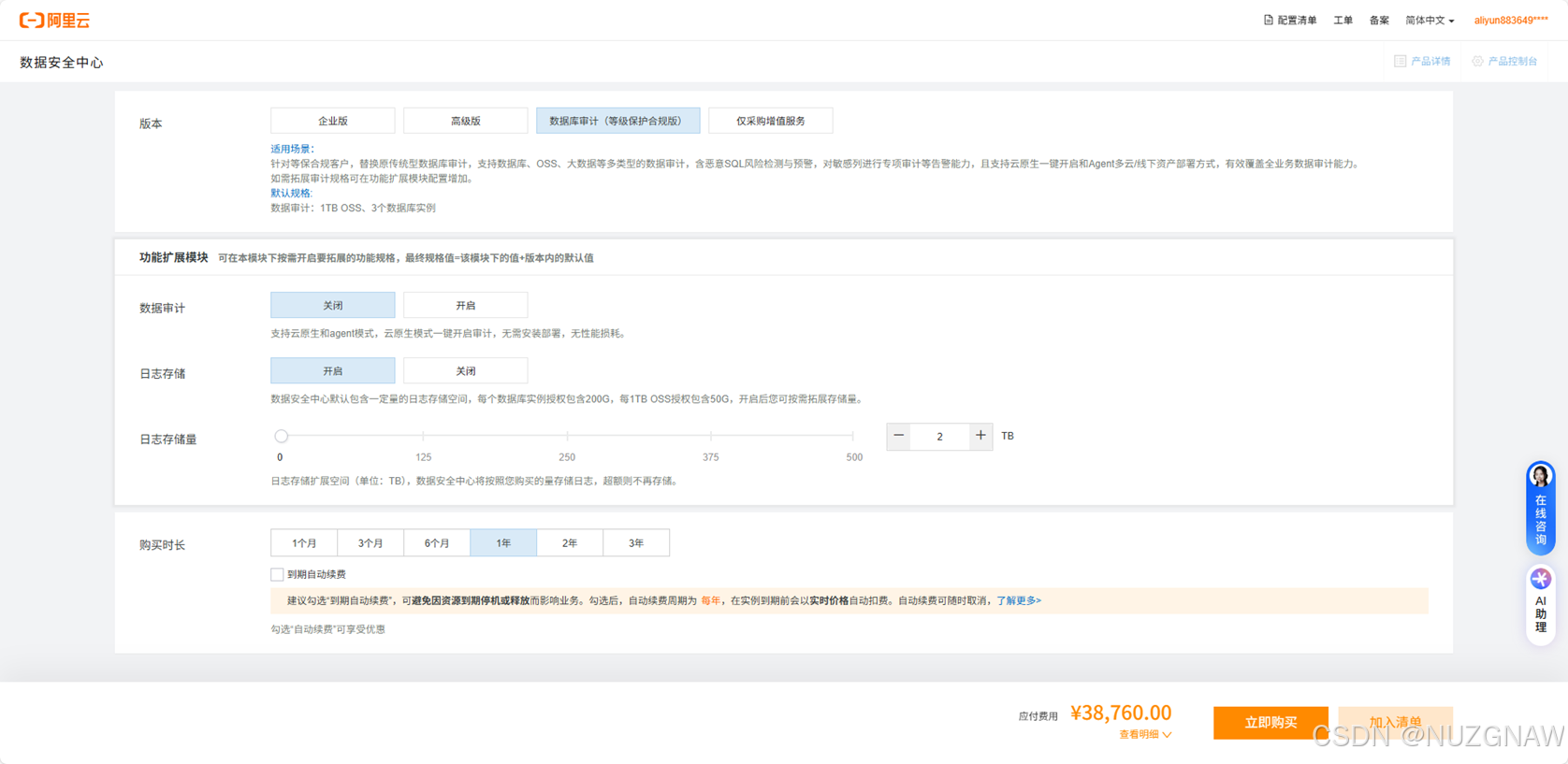This screenshot has height=764, width=1568.
Task: Decrease log storage with minus button
Action: (x=898, y=436)
